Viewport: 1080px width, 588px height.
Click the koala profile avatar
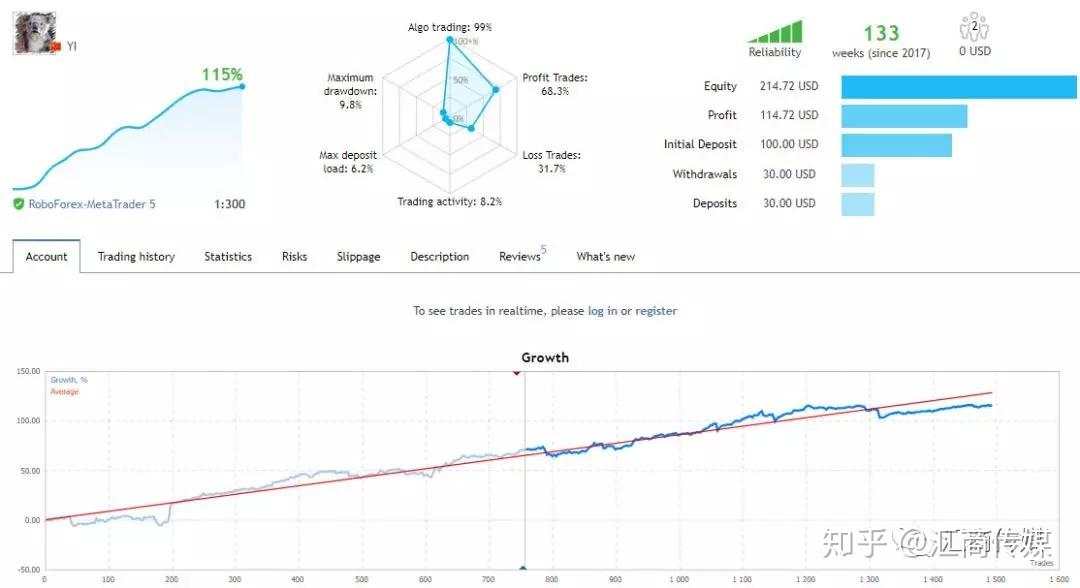pos(34,32)
